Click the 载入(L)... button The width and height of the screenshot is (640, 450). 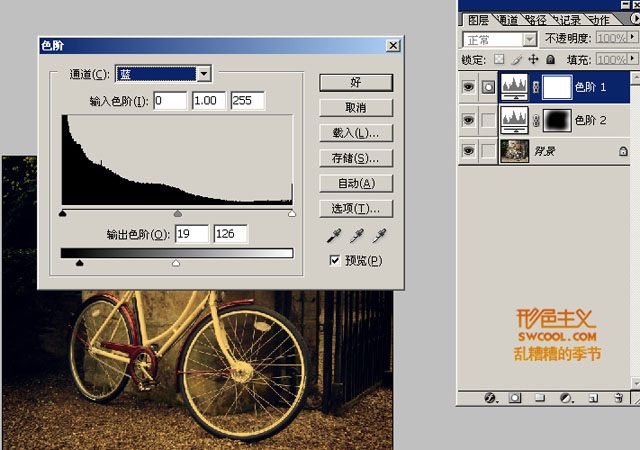(356, 133)
